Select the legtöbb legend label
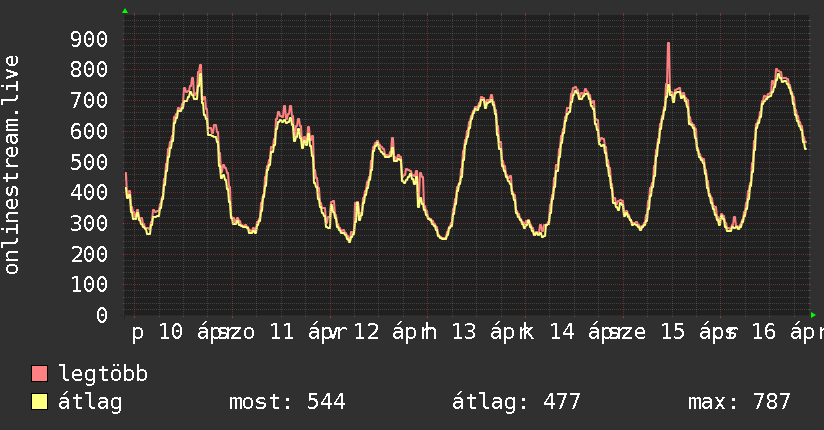Screen dimensions: 824x430 [x=102, y=374]
